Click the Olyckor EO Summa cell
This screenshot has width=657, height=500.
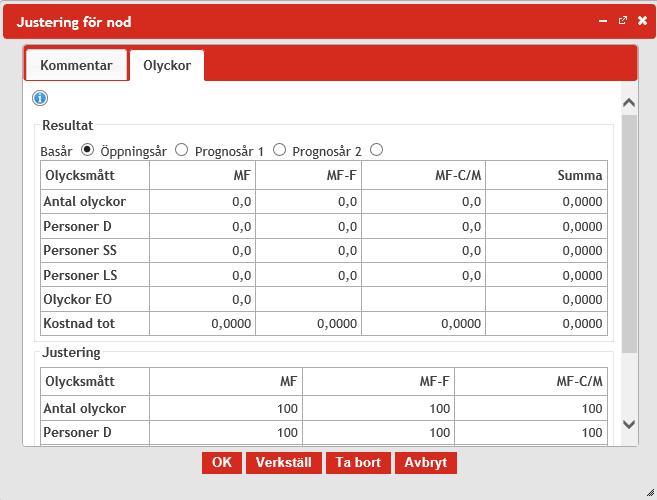coord(546,300)
